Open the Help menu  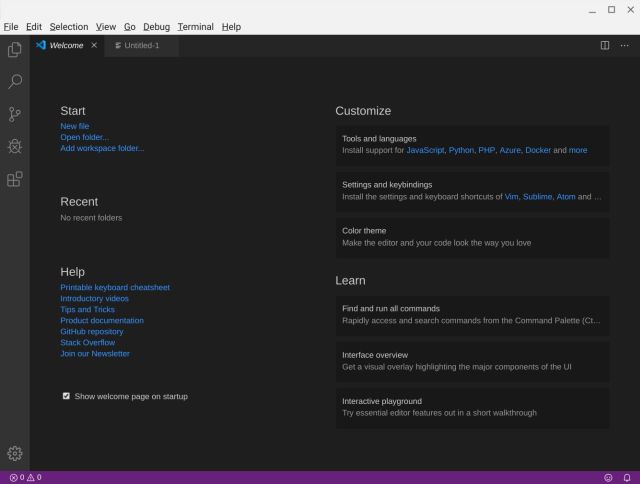tap(231, 27)
